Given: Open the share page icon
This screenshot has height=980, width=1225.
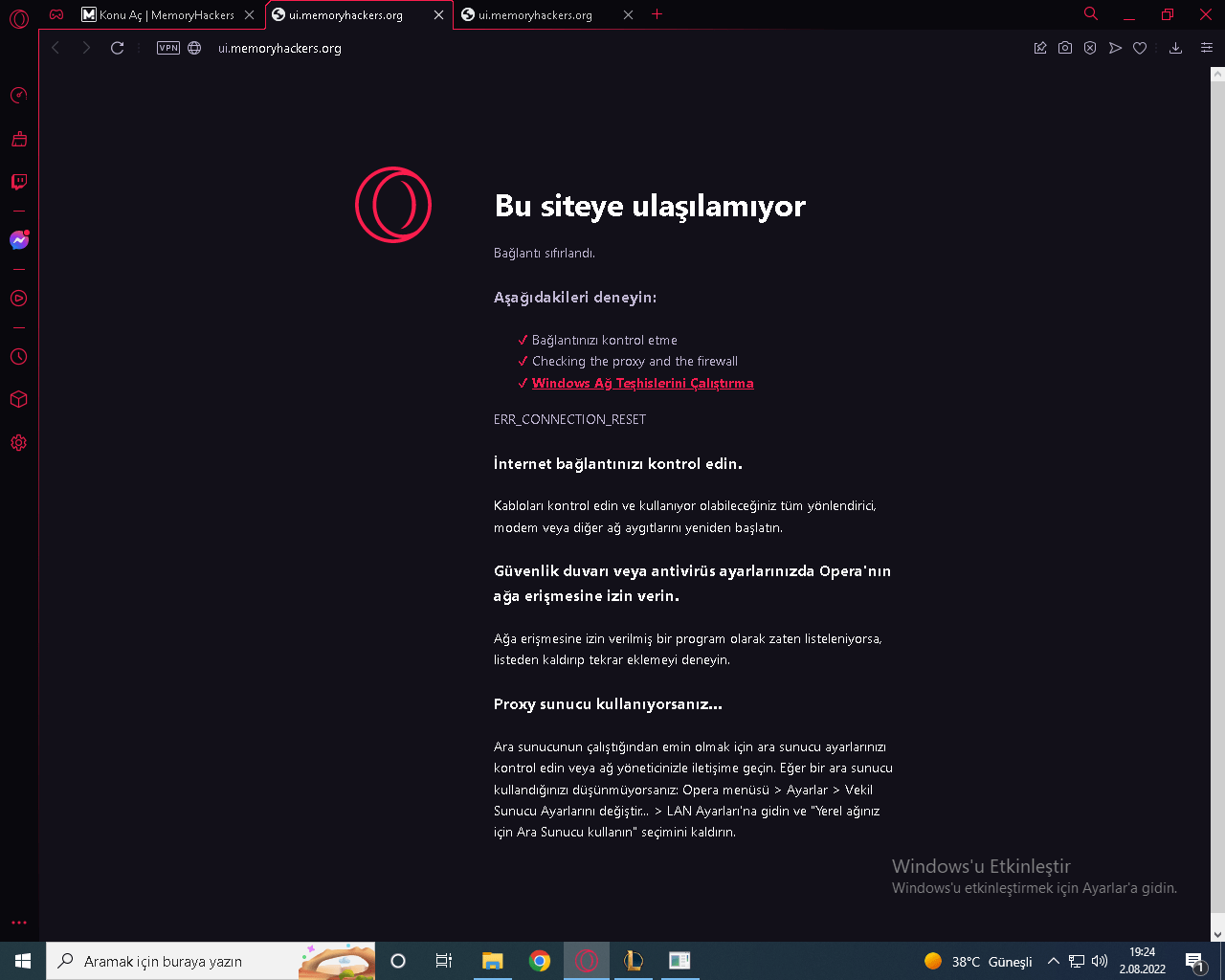Looking at the screenshot, I should click(1040, 48).
